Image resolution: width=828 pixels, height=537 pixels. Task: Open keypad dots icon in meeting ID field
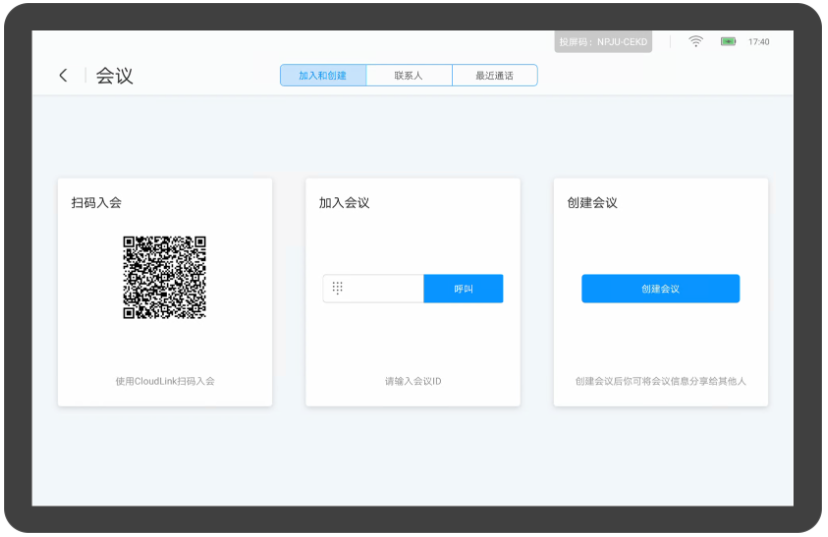point(337,288)
